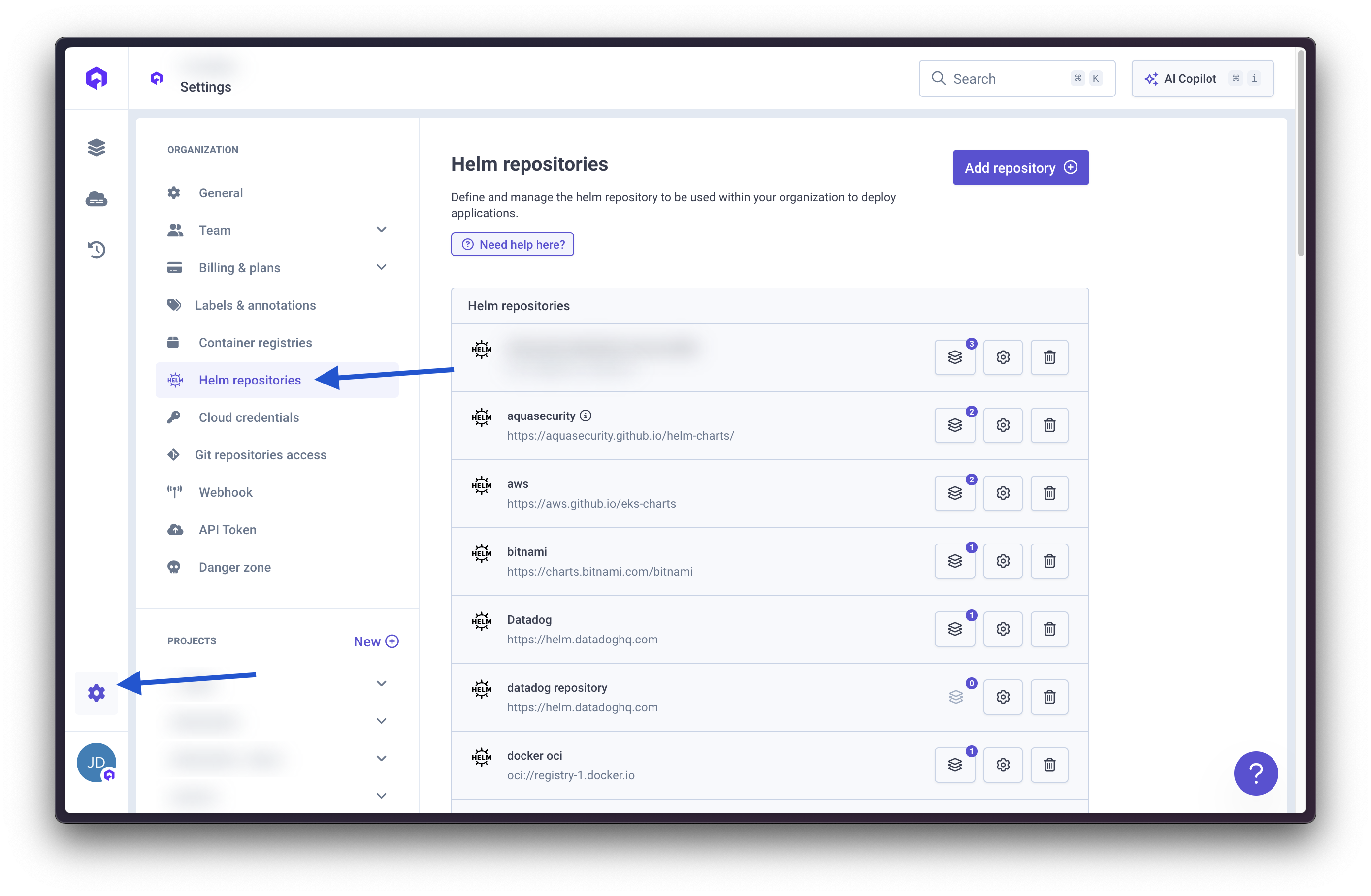Delete the docker oci repository

[1049, 765]
